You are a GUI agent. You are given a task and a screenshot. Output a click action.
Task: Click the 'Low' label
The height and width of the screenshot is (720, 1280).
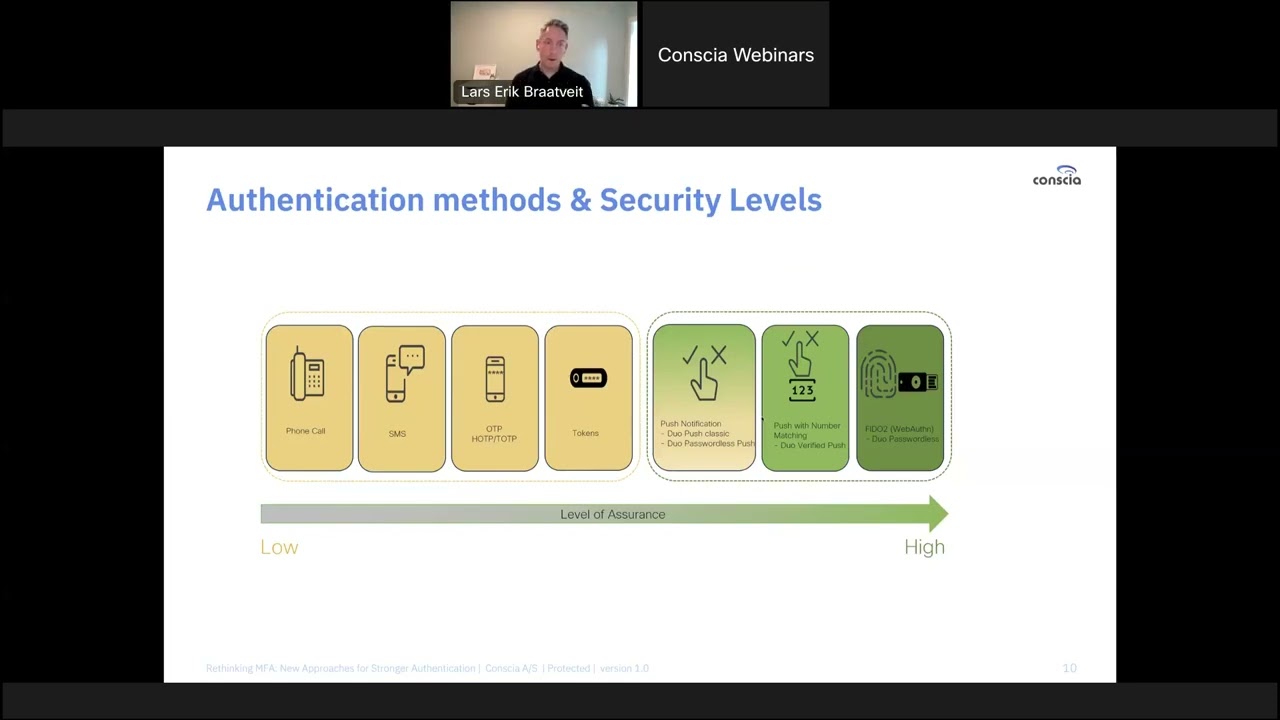tap(279, 547)
